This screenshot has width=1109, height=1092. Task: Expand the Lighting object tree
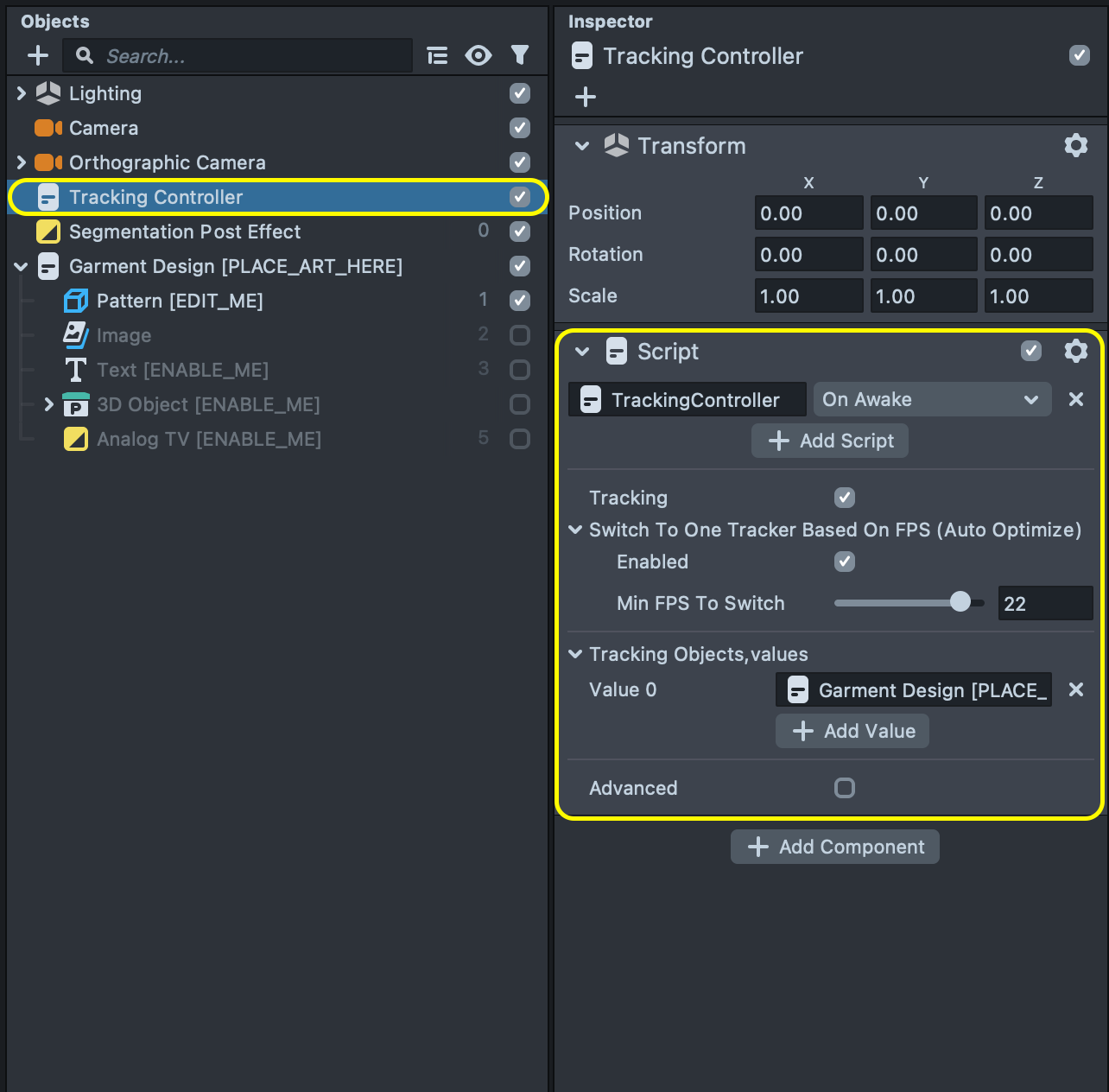pos(22,93)
